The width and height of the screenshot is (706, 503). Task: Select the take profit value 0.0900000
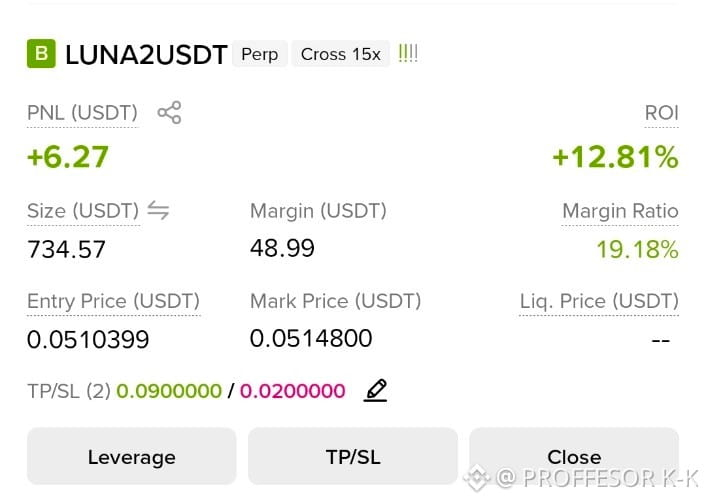[x=169, y=390]
